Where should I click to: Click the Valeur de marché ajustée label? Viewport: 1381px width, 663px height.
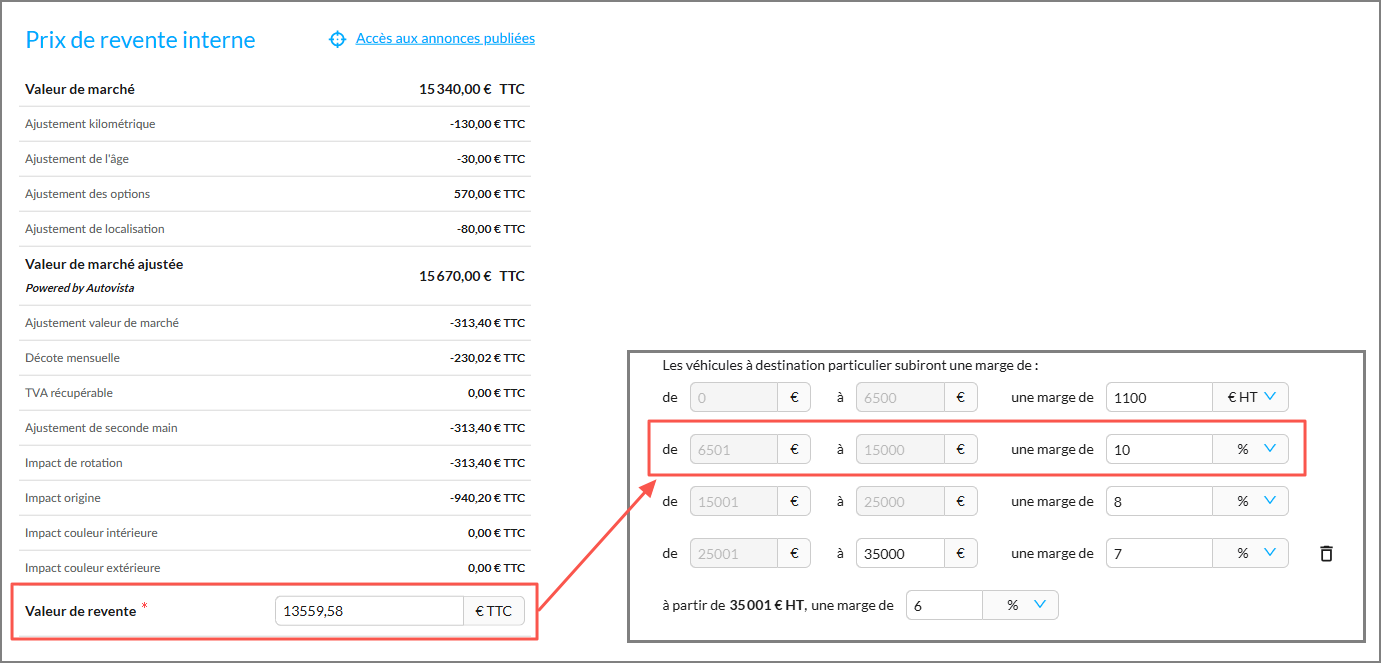coord(104,265)
